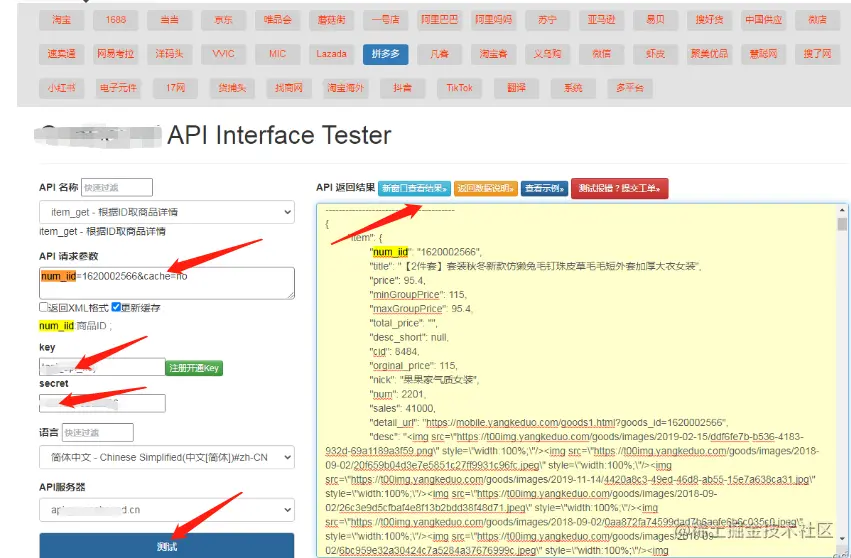
Task: Open the 抖音 platform tab
Action: [x=402, y=88]
